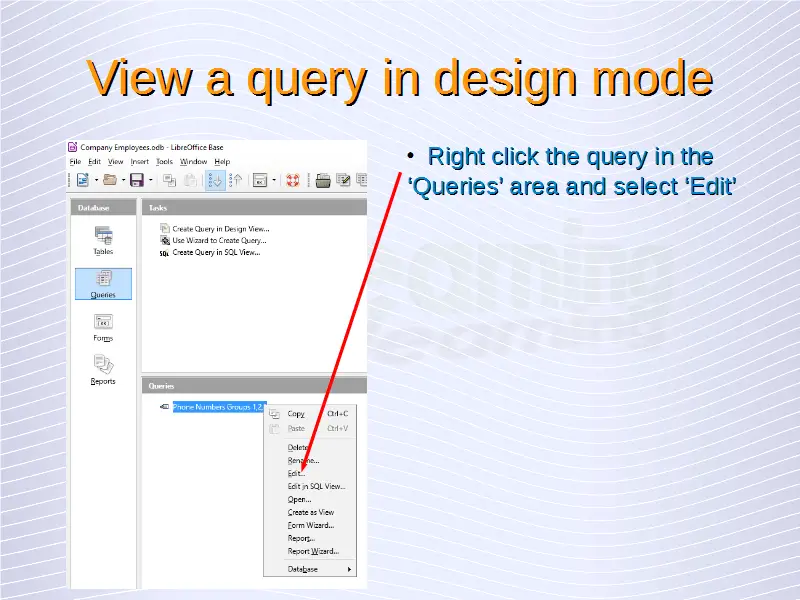Image resolution: width=800 pixels, height=600 pixels.
Task: Click the Save floppy disk icon
Action: coord(136,181)
